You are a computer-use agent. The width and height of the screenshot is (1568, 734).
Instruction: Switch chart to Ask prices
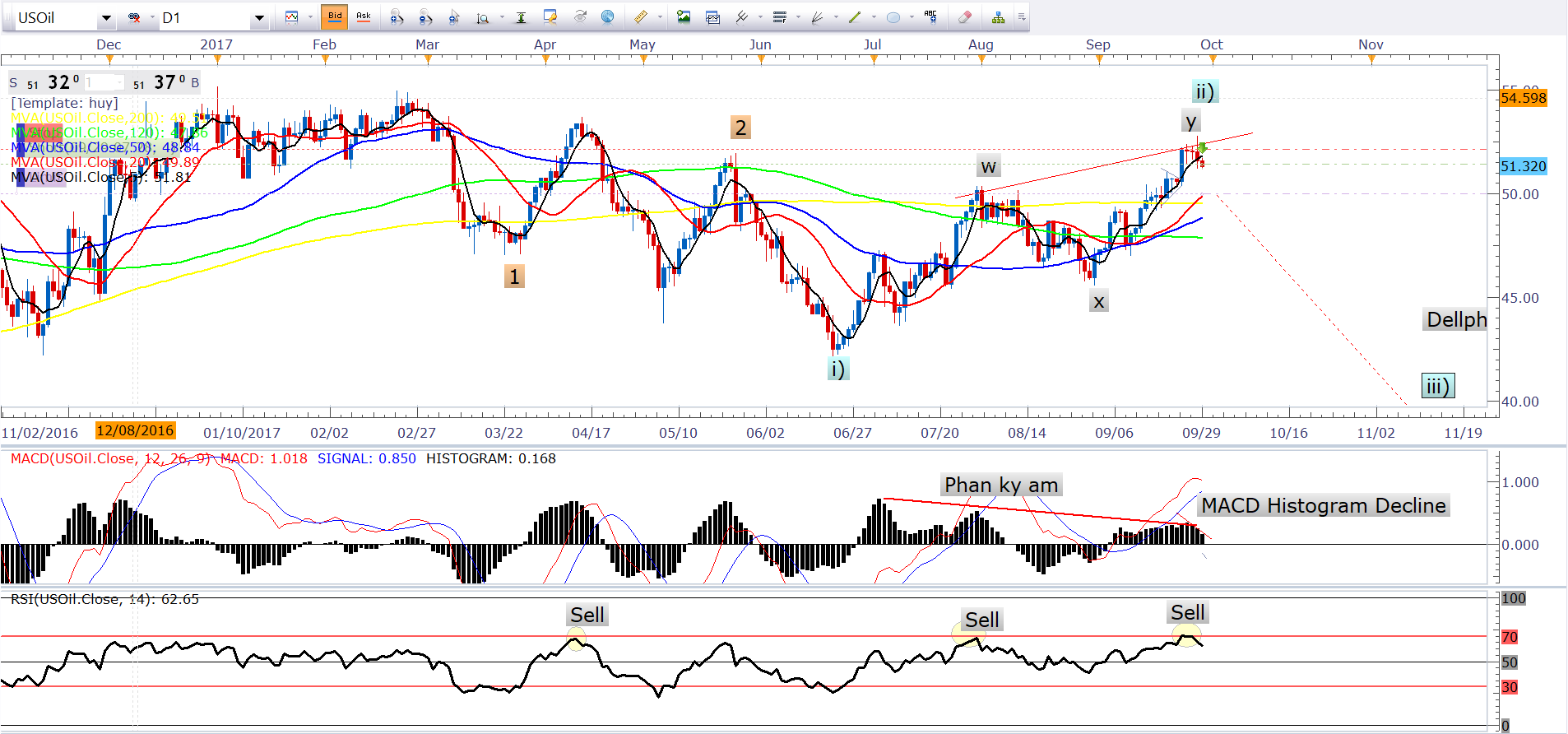click(363, 16)
